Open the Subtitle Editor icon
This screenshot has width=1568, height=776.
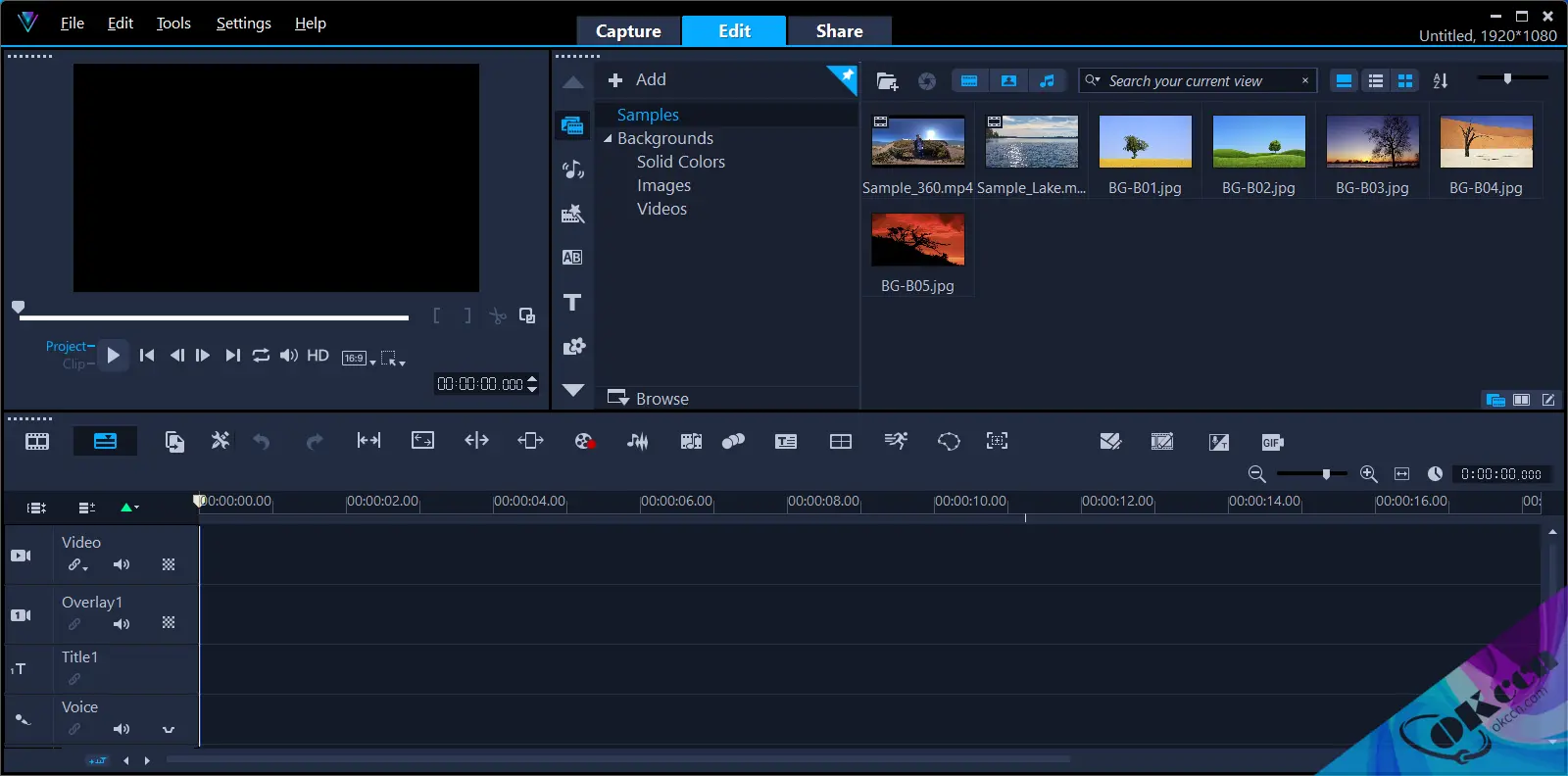(x=786, y=441)
